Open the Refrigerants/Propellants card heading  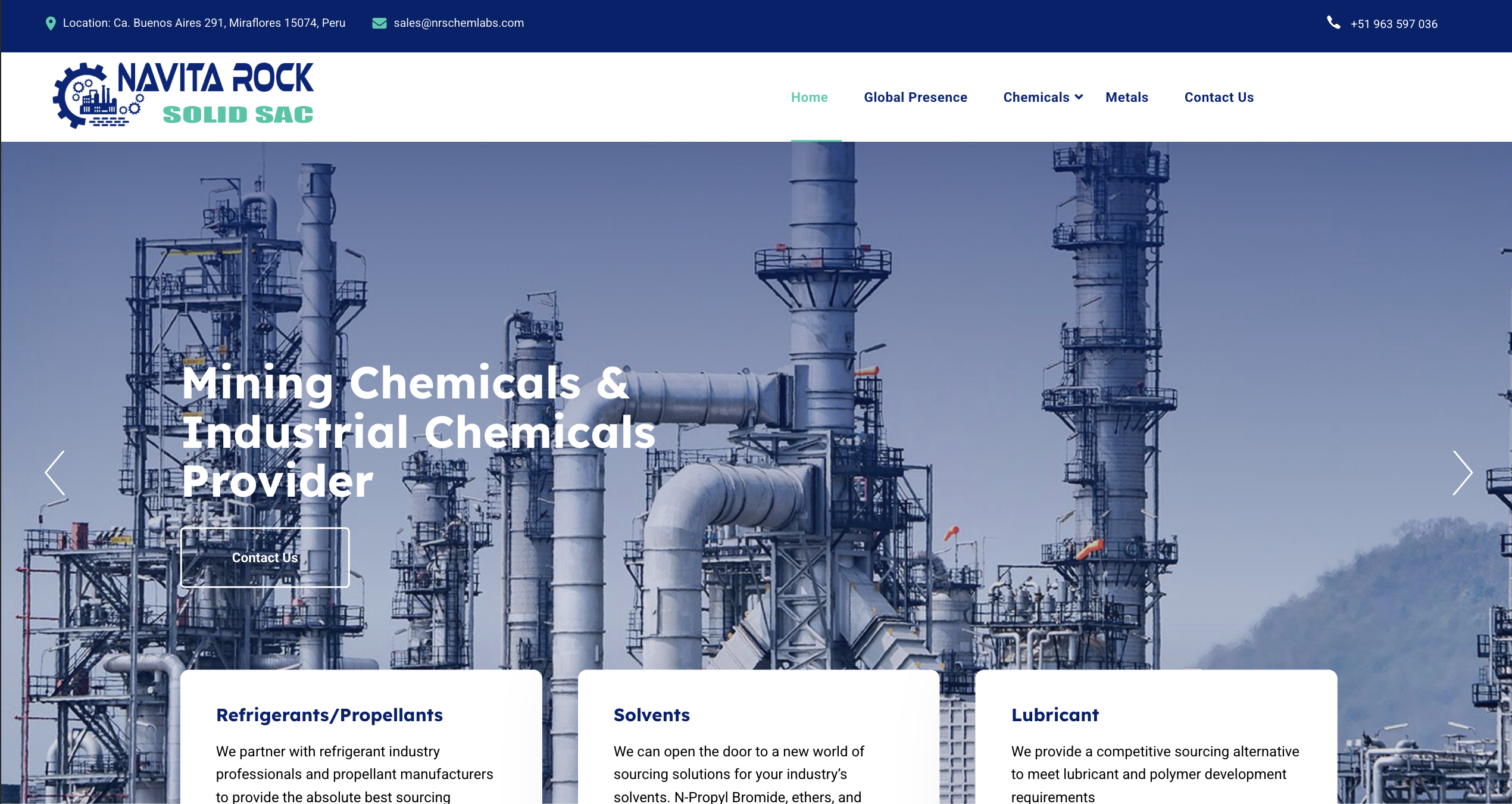(x=329, y=715)
